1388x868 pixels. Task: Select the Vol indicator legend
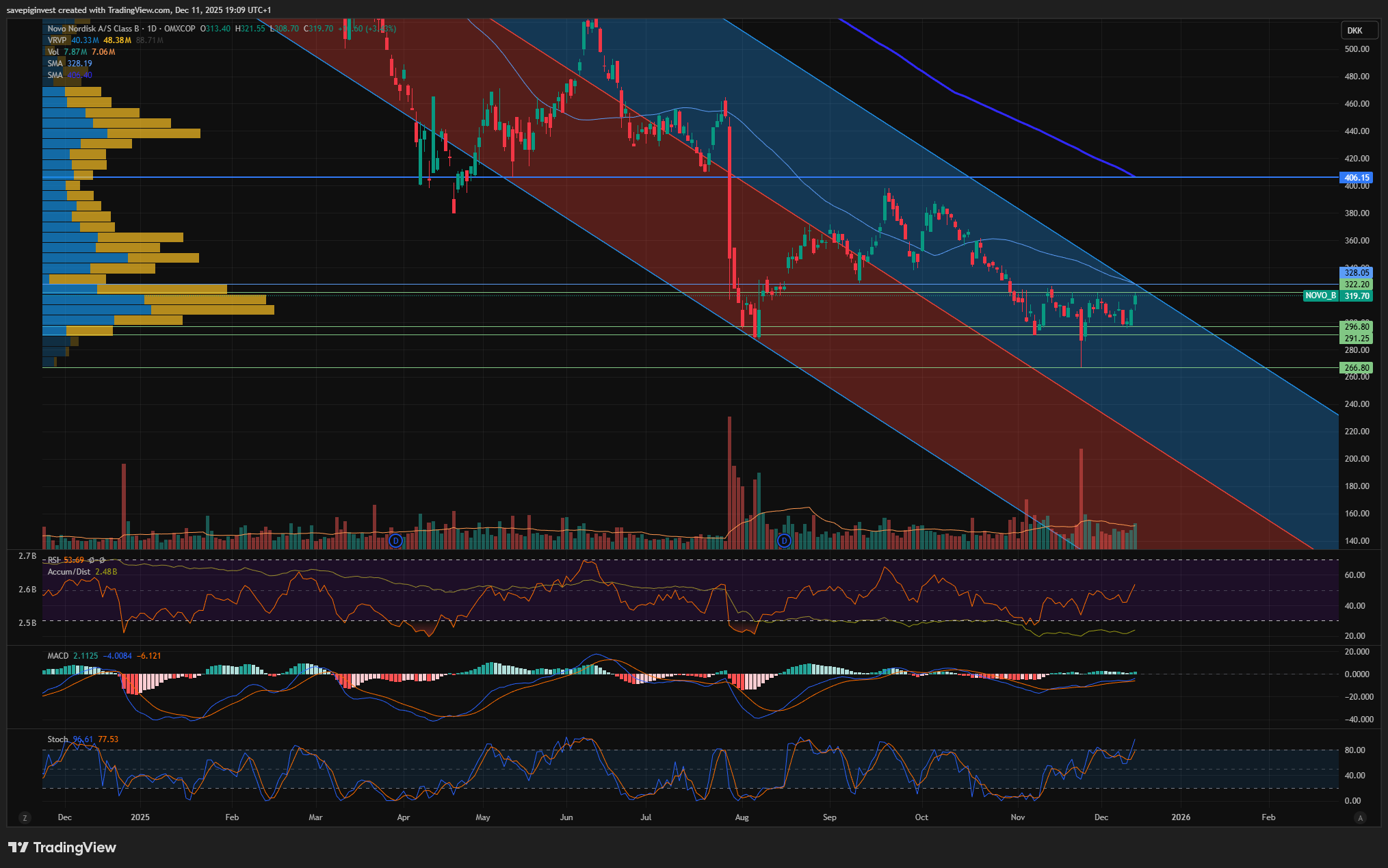click(53, 52)
